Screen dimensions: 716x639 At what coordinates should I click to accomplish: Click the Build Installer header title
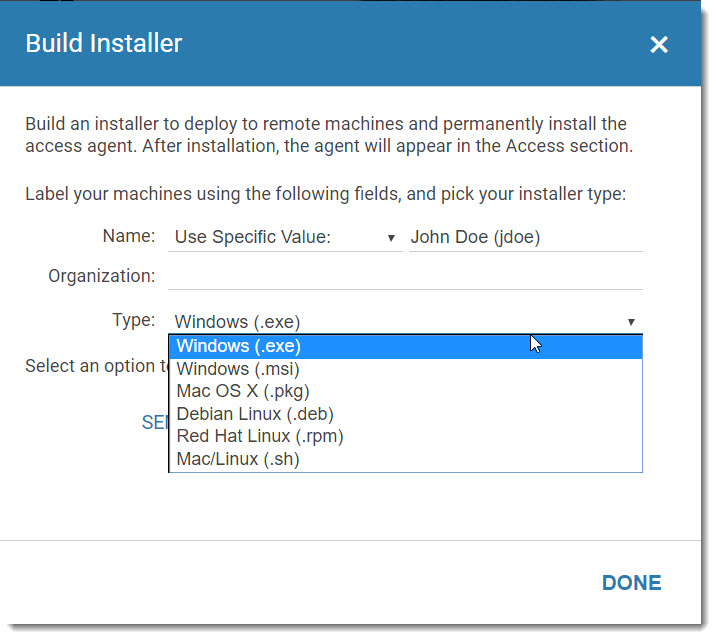[x=104, y=44]
